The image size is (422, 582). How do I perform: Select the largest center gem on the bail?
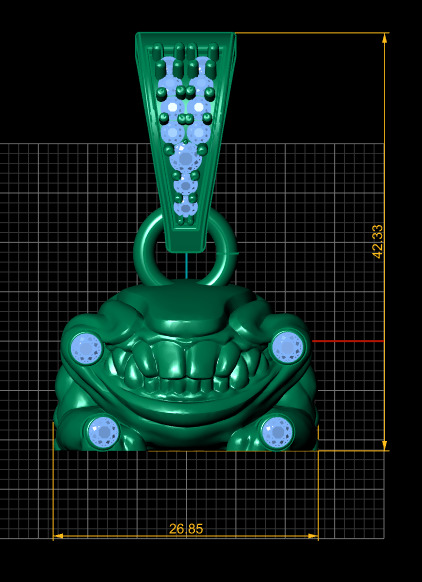coord(185,158)
